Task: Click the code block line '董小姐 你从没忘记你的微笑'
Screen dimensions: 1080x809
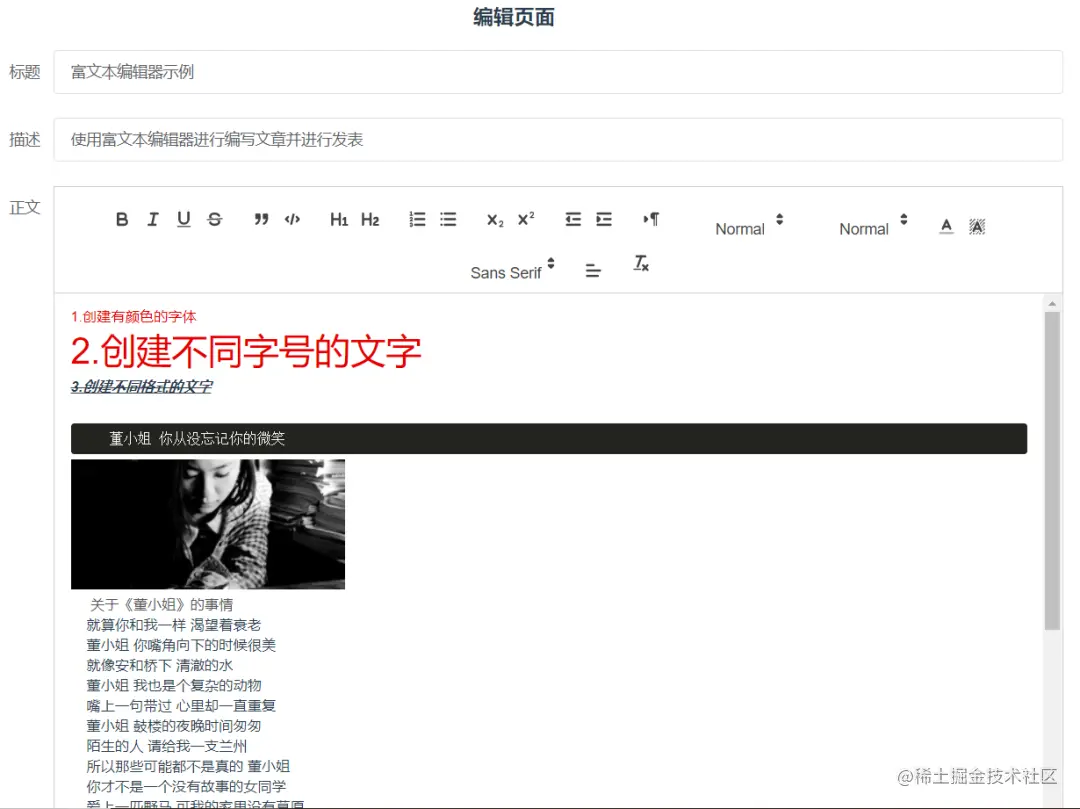Action: click(x=197, y=439)
